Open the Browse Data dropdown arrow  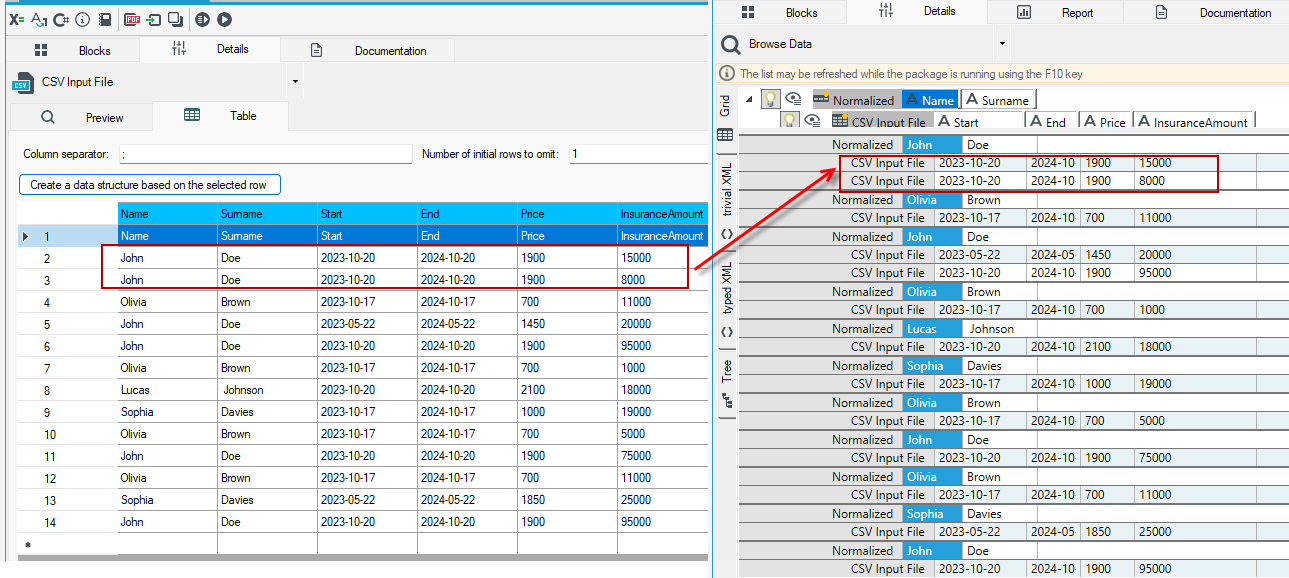click(1002, 44)
